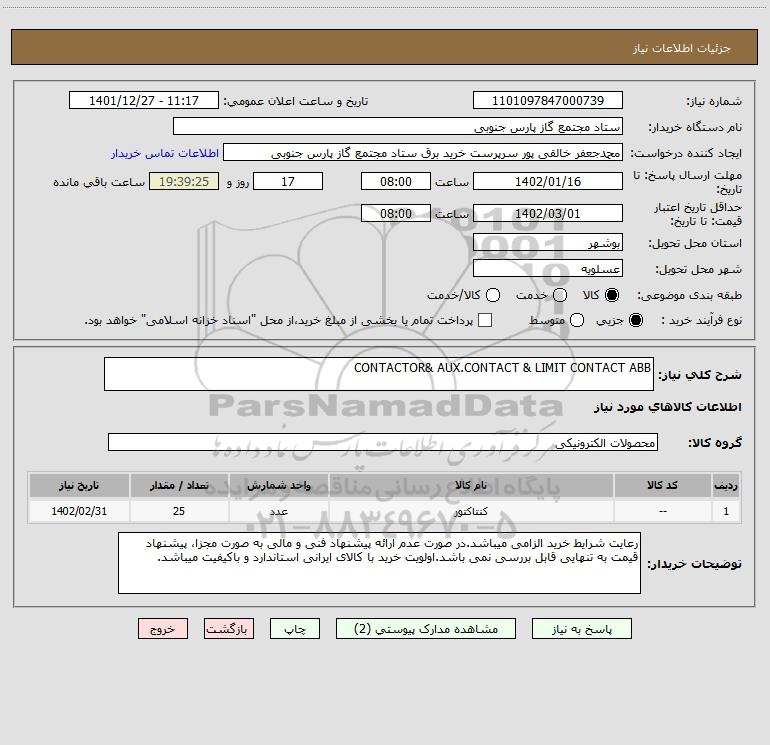Click the remaining time countdown 19:39:25

pyautogui.click(x=184, y=182)
